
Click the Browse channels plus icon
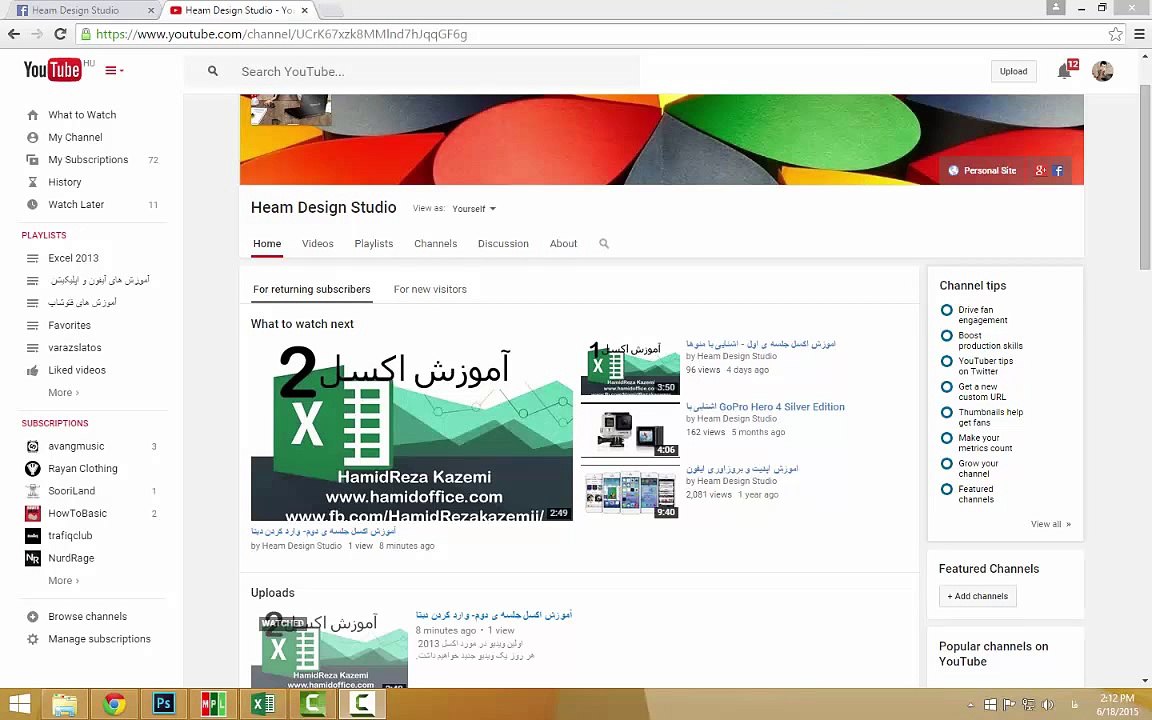[x=32, y=617]
